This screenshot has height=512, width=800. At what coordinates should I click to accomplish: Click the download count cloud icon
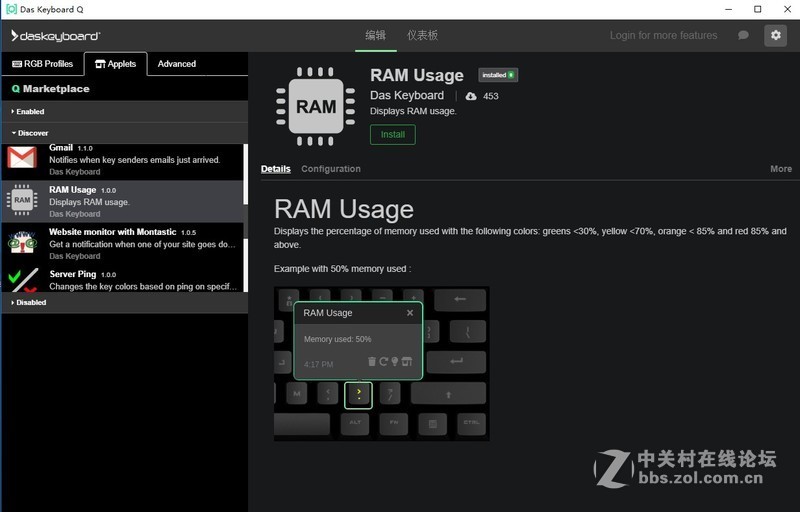[x=472, y=96]
